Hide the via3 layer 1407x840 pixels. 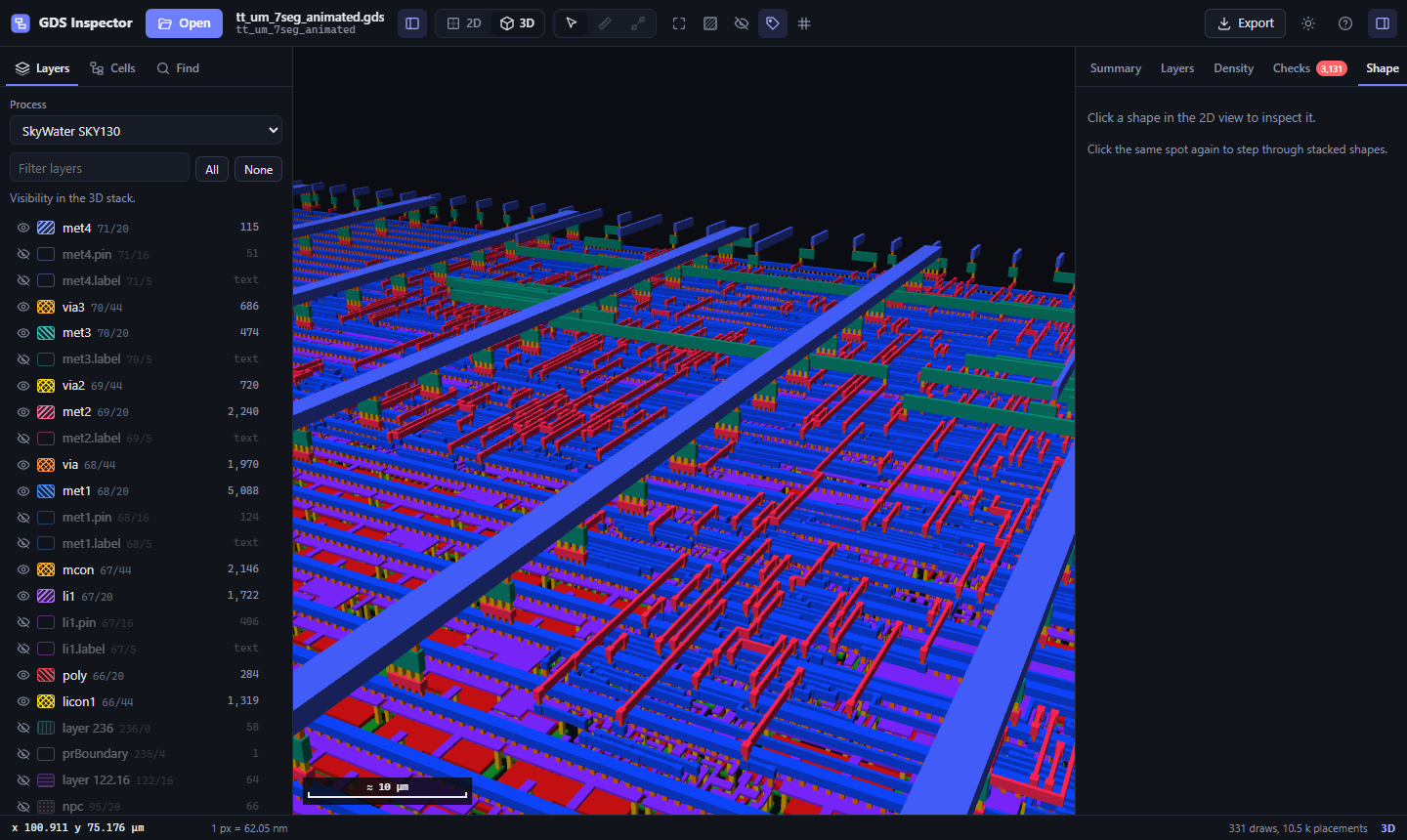[x=23, y=307]
